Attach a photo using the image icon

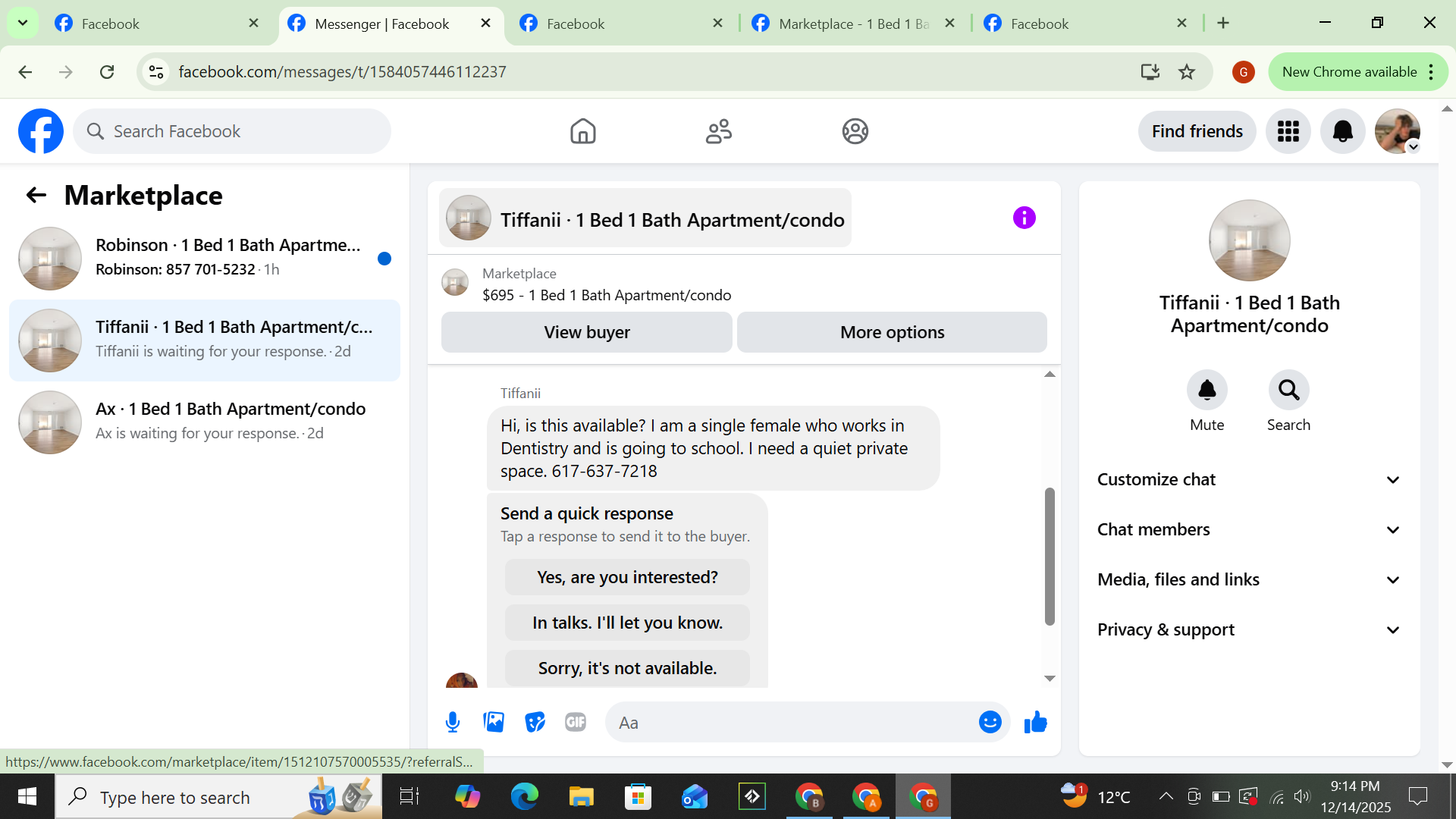coord(494,722)
